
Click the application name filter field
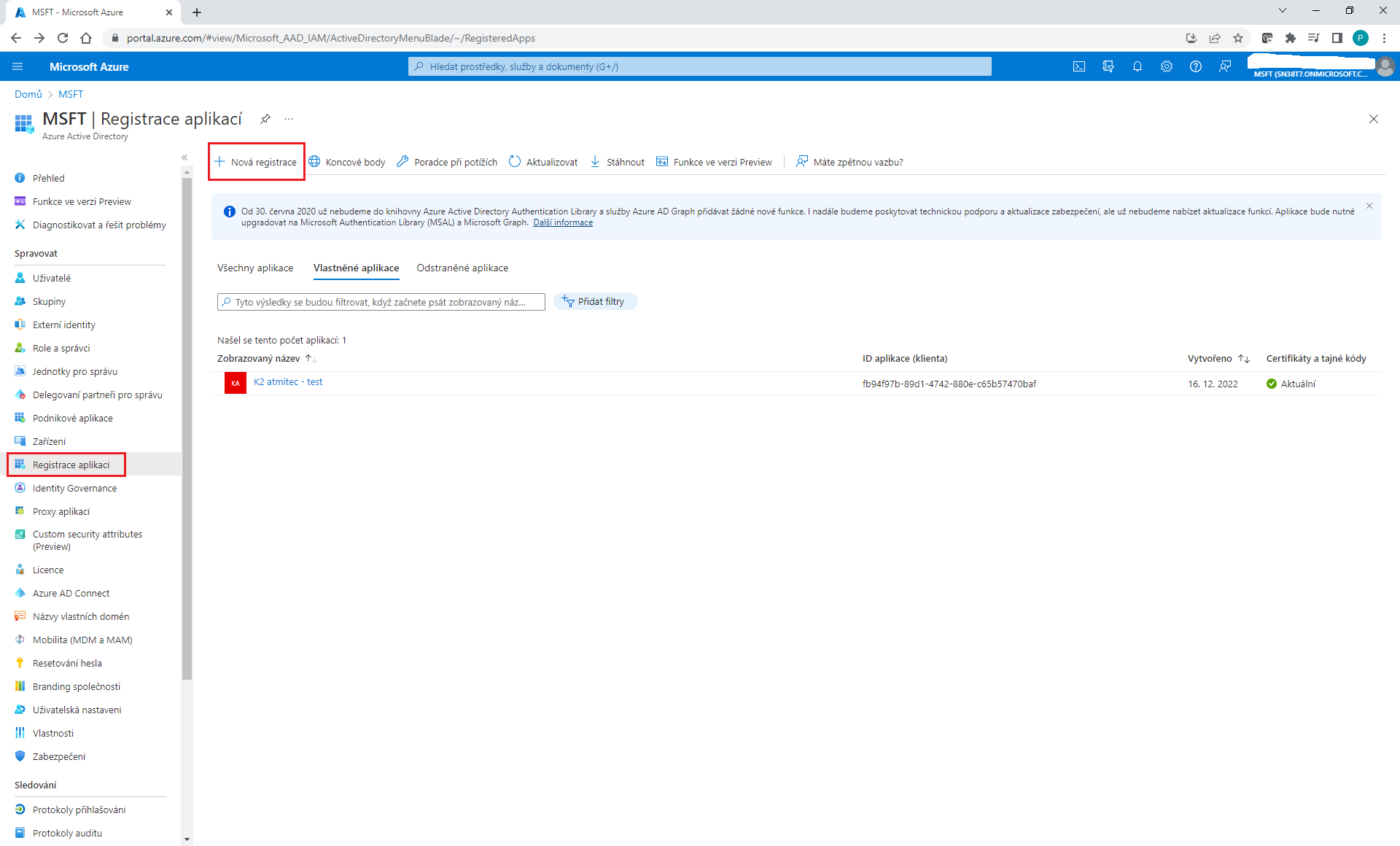pyautogui.click(x=381, y=302)
